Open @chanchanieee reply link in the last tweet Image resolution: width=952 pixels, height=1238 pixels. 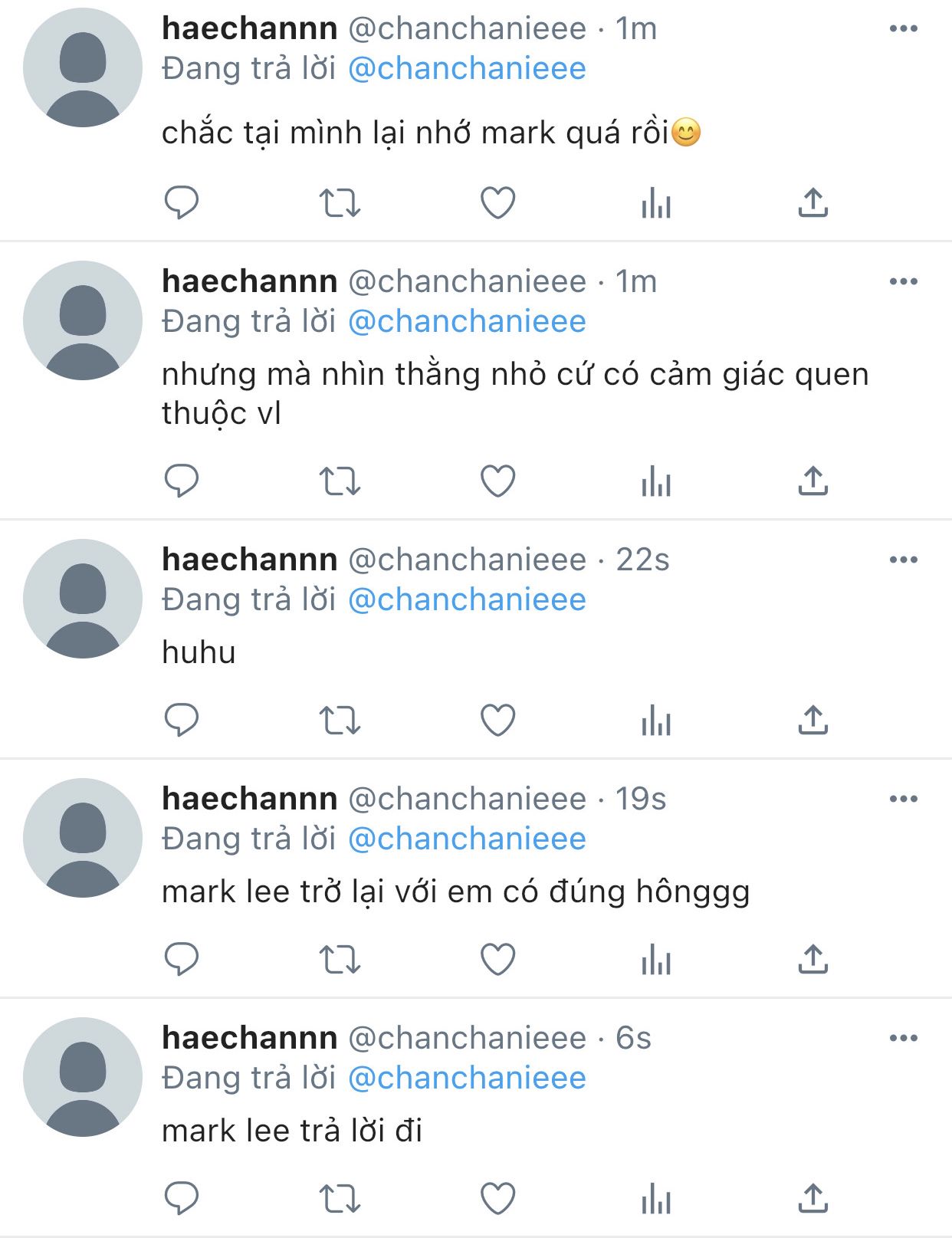[467, 1079]
